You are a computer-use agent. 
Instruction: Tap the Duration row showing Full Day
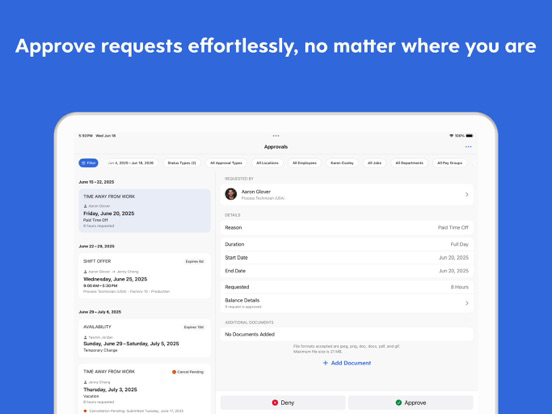(x=347, y=244)
